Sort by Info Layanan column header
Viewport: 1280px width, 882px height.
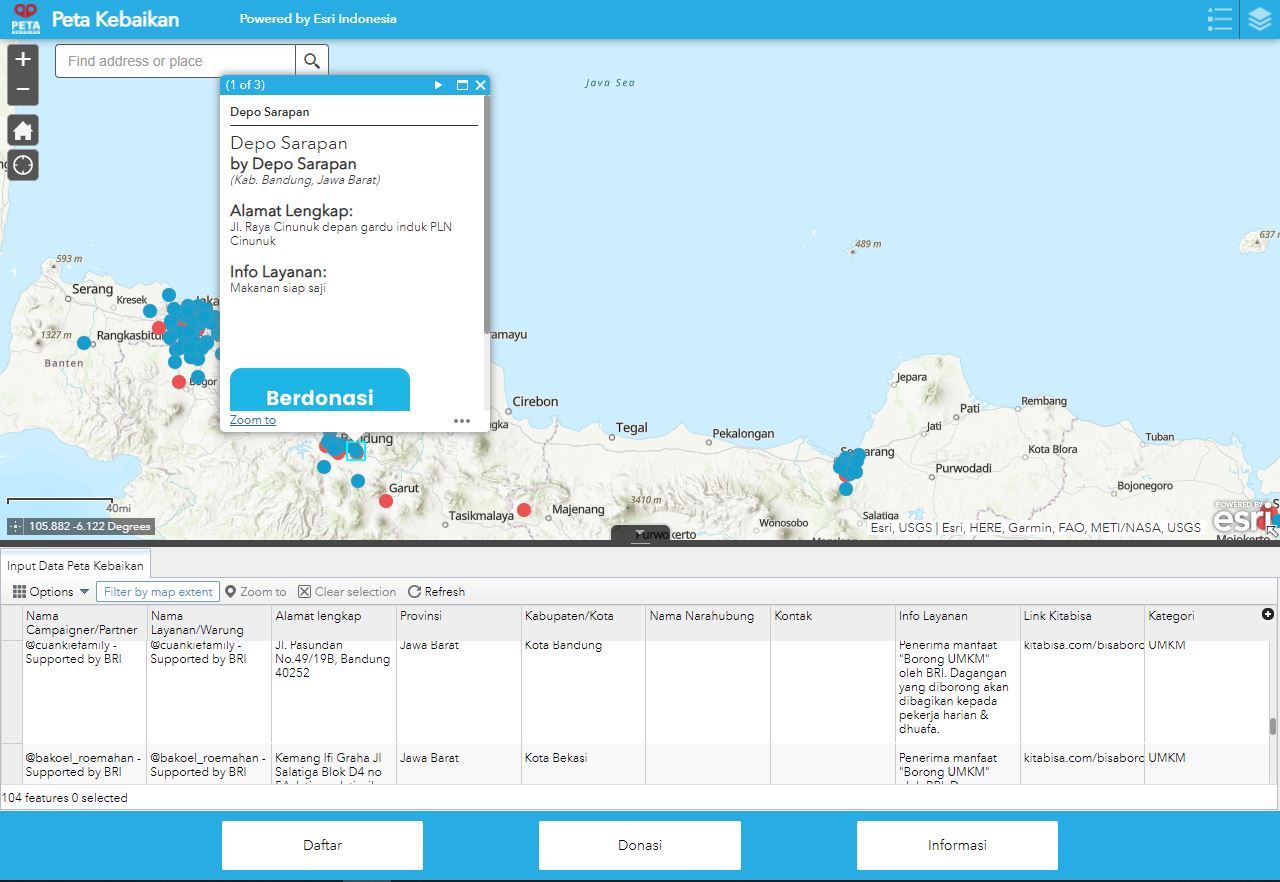coord(958,623)
